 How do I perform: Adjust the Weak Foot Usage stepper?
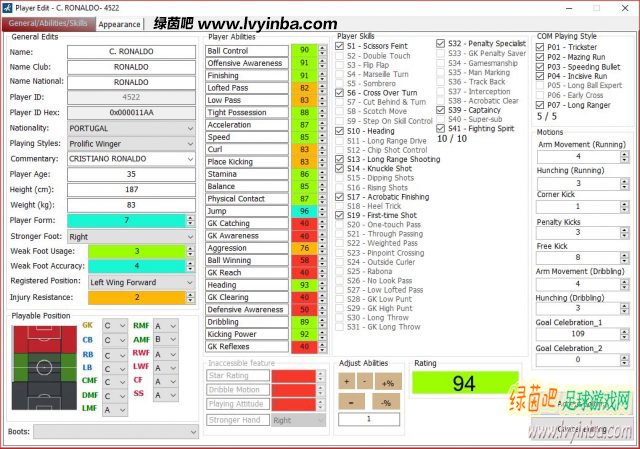[190, 251]
